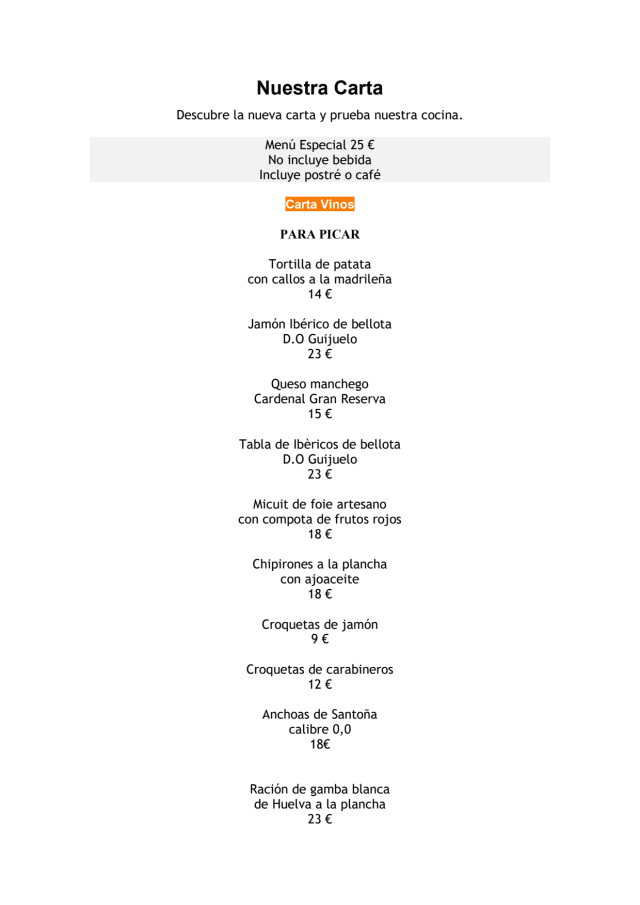Click the 'Incluye postré o café' line

point(319,175)
